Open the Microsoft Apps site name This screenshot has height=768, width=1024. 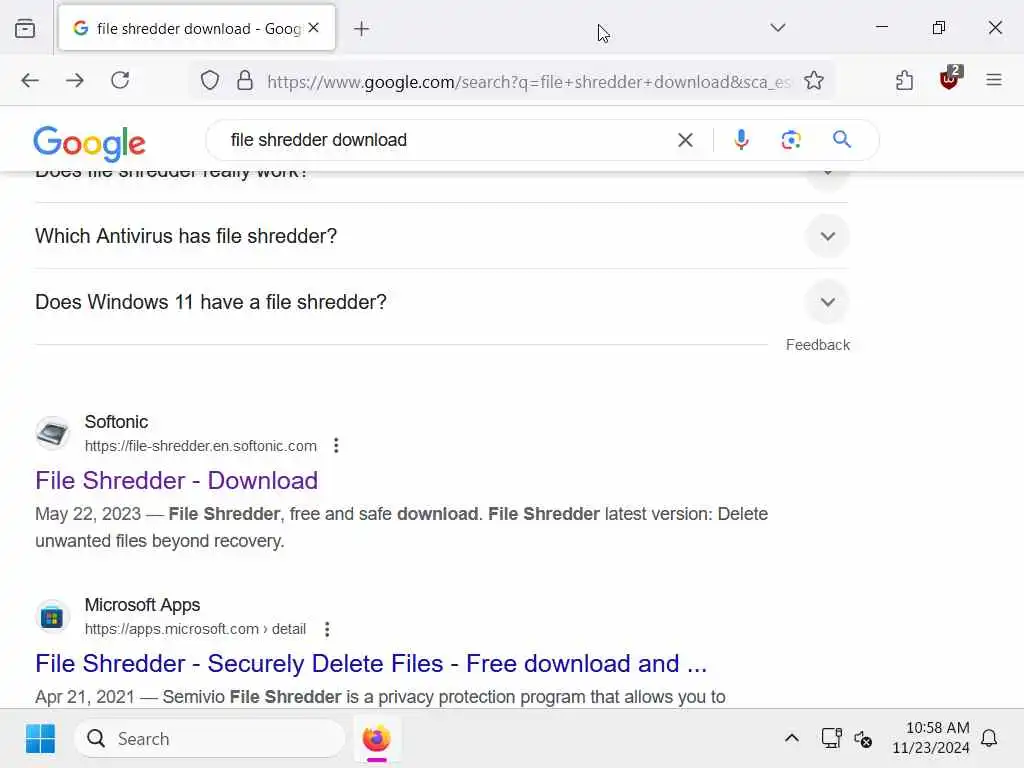click(x=142, y=605)
